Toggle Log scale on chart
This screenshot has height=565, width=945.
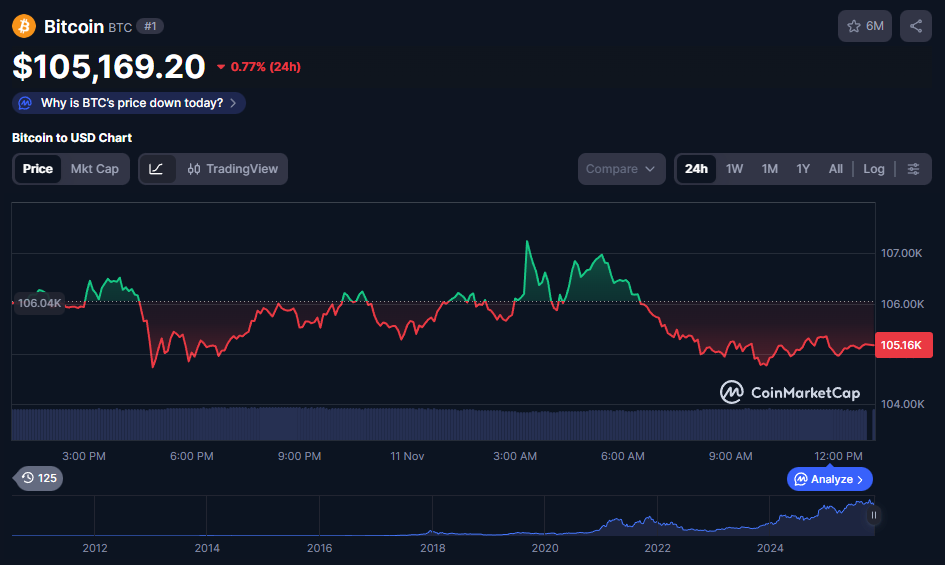pyautogui.click(x=874, y=169)
